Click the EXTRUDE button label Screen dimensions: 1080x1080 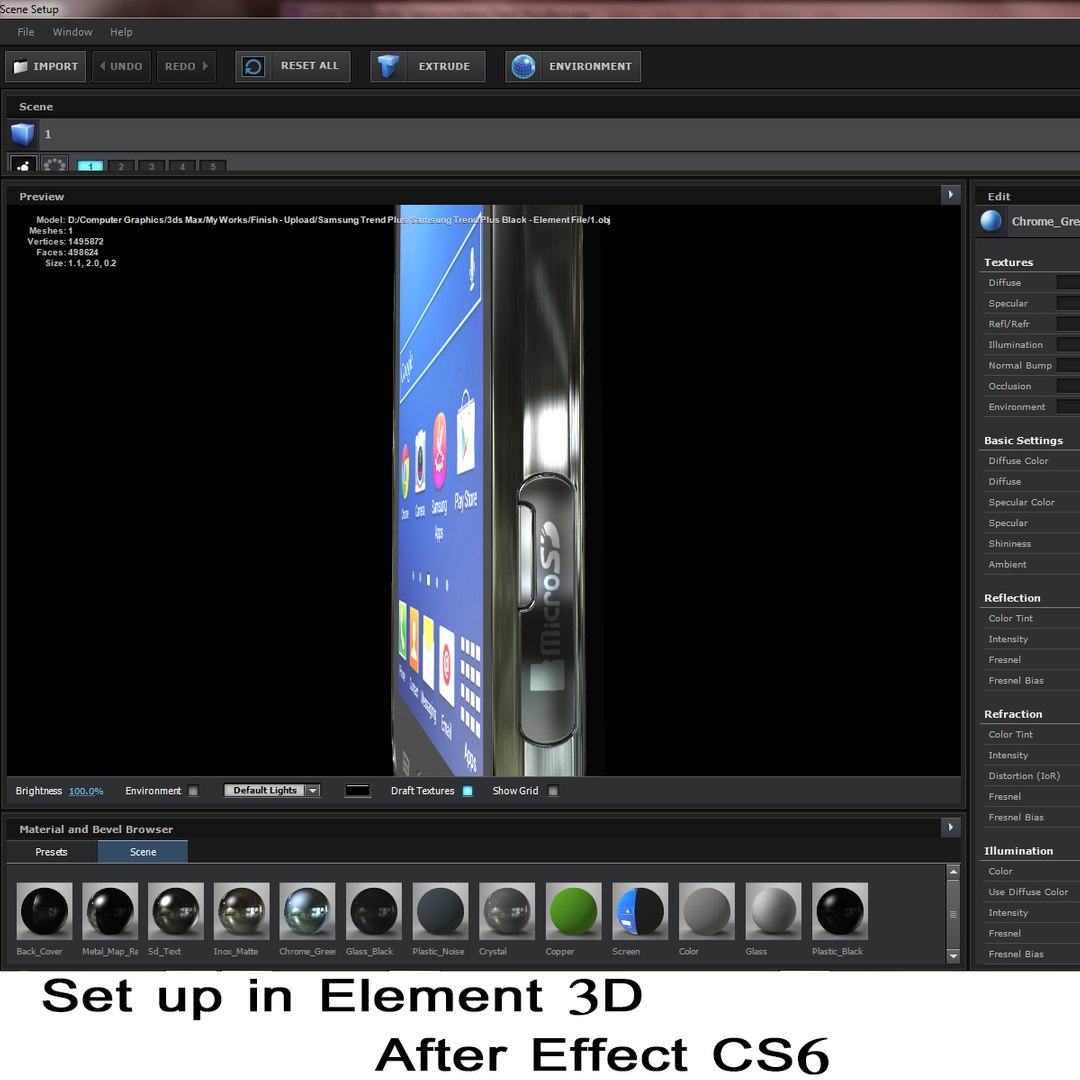pyautogui.click(x=444, y=67)
